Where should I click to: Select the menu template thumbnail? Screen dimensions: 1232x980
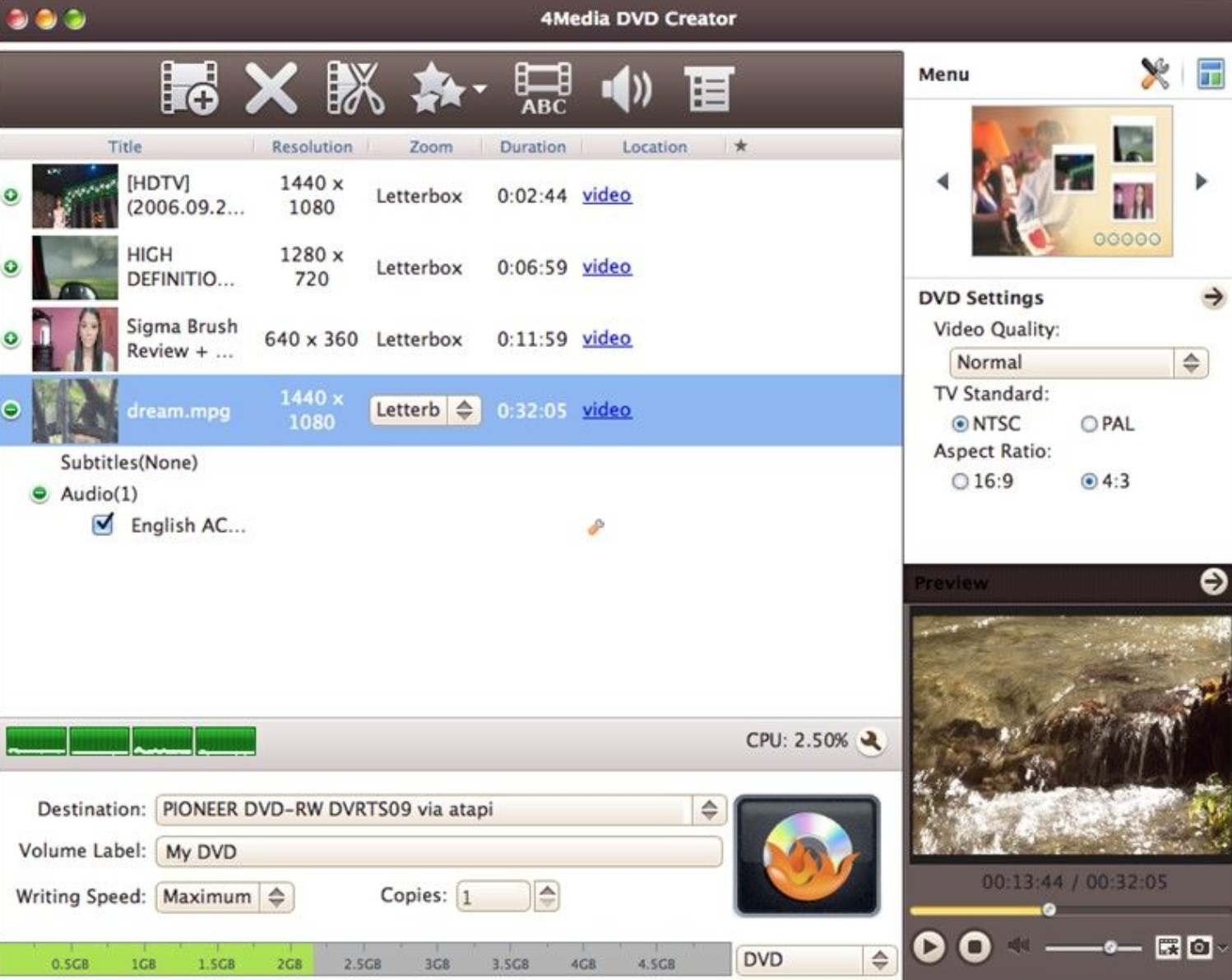(x=1072, y=181)
